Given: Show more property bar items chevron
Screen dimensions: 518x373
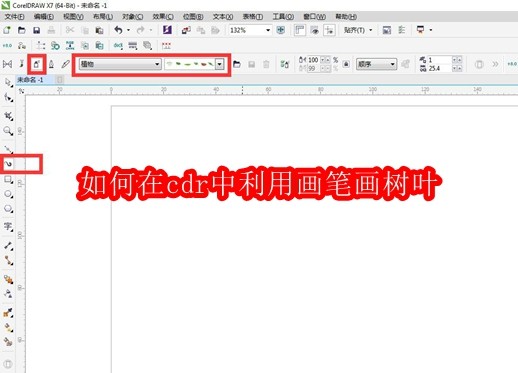Looking at the screenshot, I should coord(495,64).
